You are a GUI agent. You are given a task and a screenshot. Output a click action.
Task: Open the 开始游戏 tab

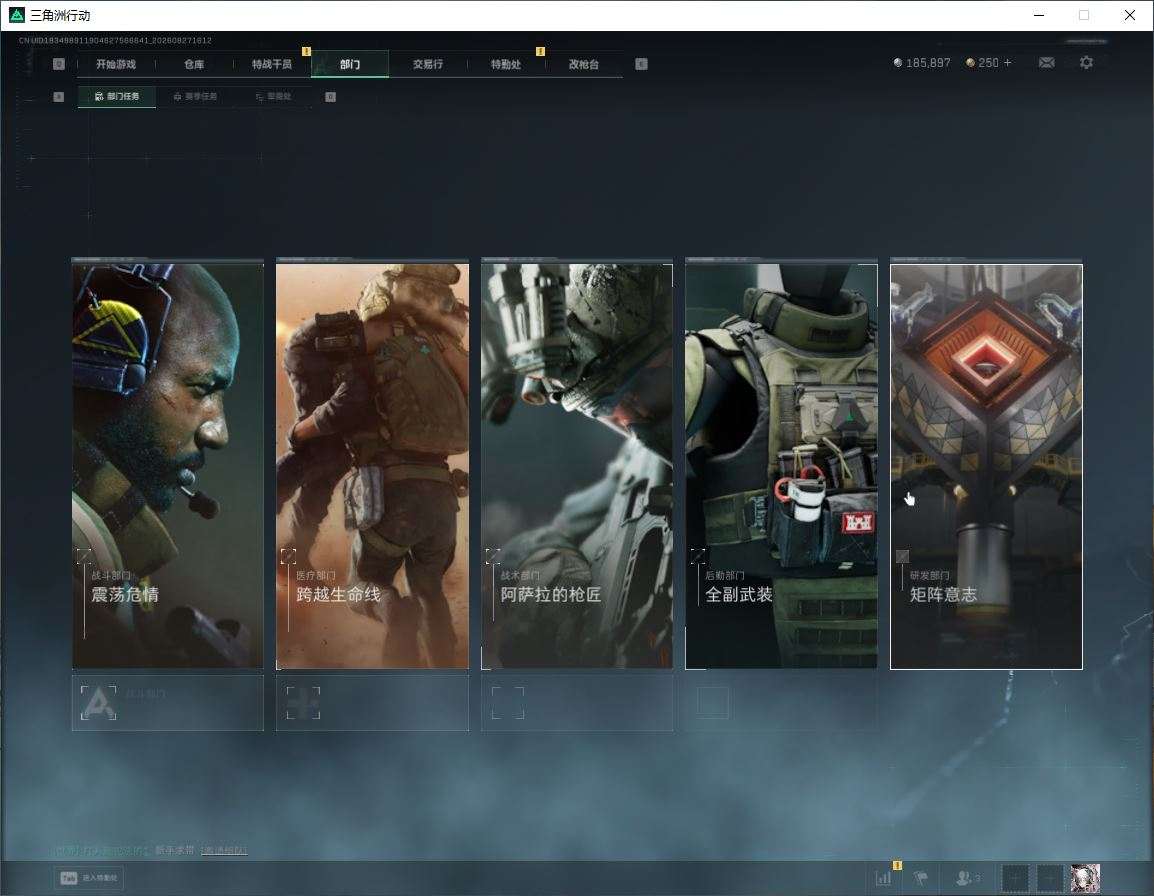tap(116, 64)
